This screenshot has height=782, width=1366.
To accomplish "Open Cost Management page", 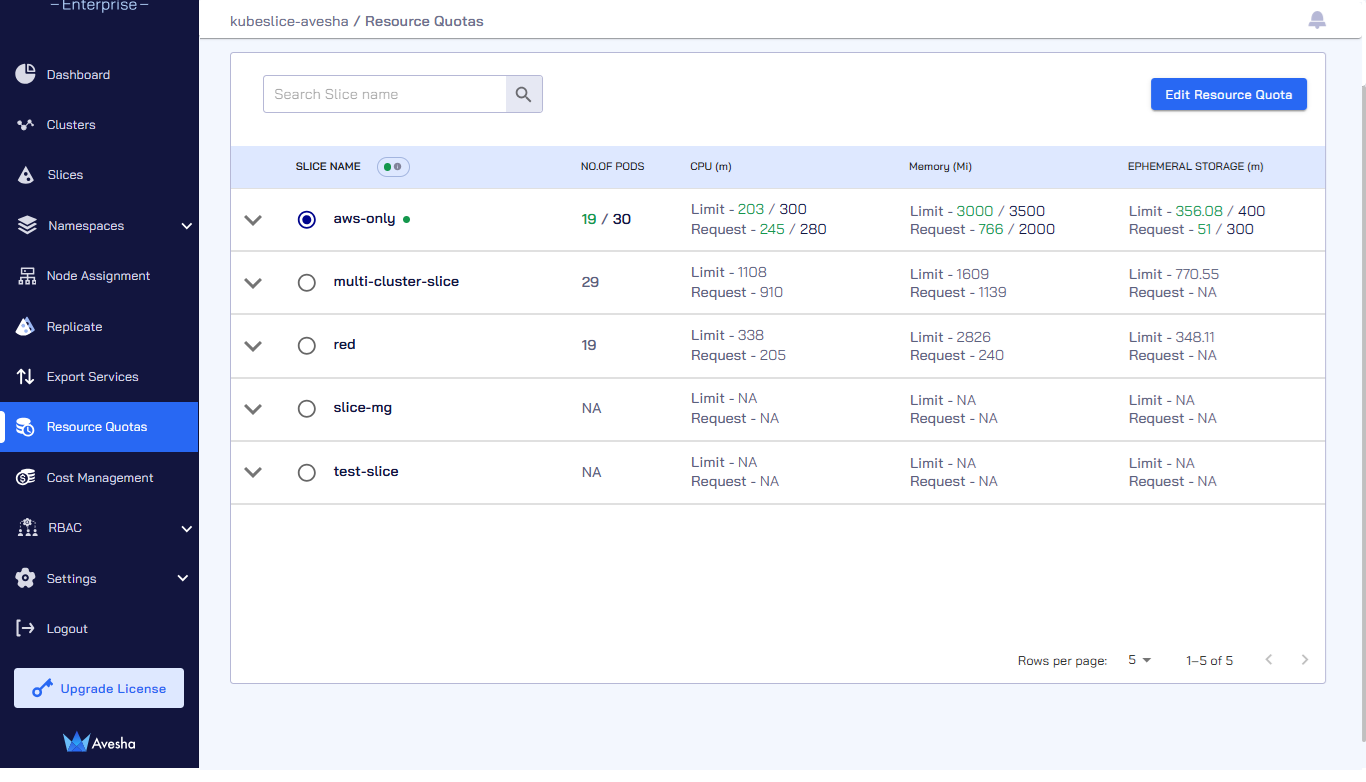I will [x=99, y=478].
